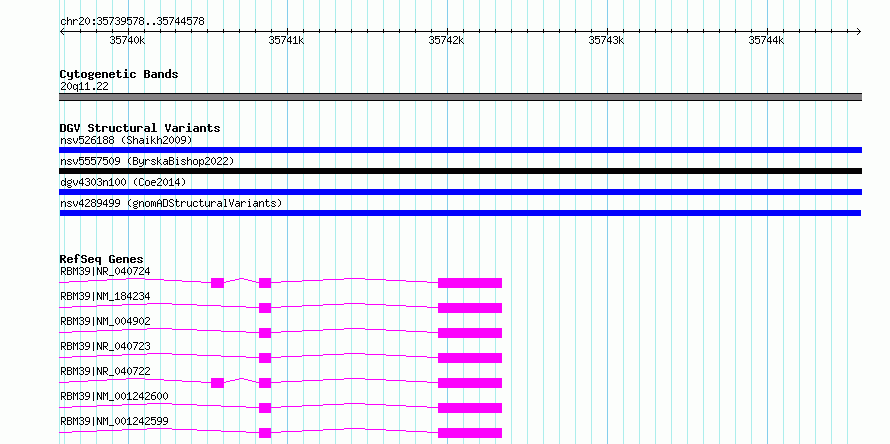890x444 pixels.
Task: Open the Cytogenetic Bands track heading
Action: (119, 74)
